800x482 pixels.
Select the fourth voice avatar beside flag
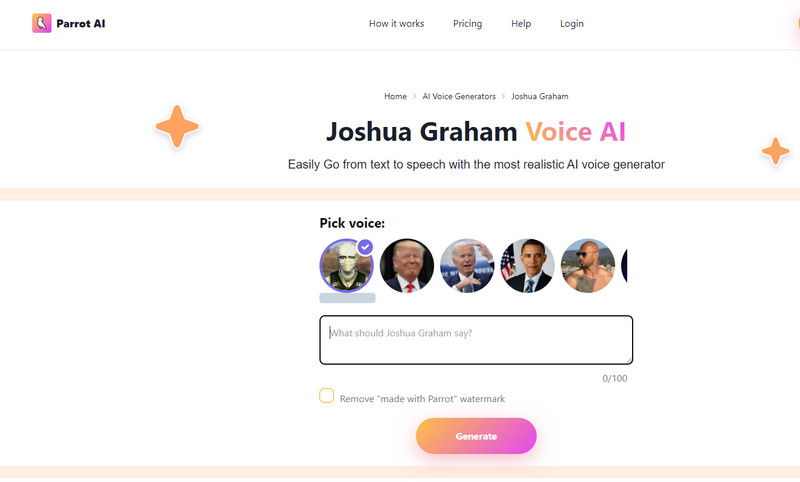pos(527,266)
